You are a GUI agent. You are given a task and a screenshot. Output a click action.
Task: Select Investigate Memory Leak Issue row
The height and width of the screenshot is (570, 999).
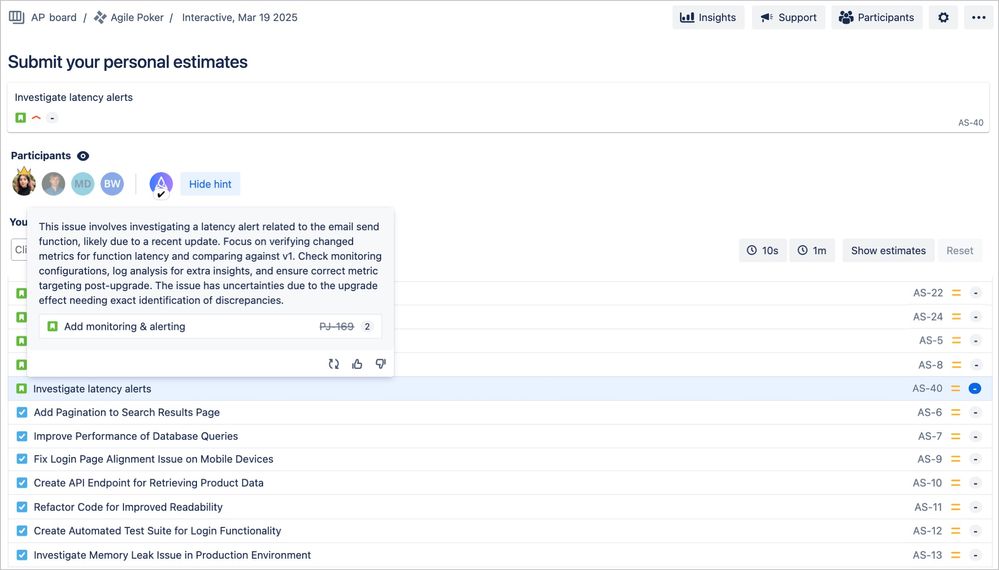[500, 555]
